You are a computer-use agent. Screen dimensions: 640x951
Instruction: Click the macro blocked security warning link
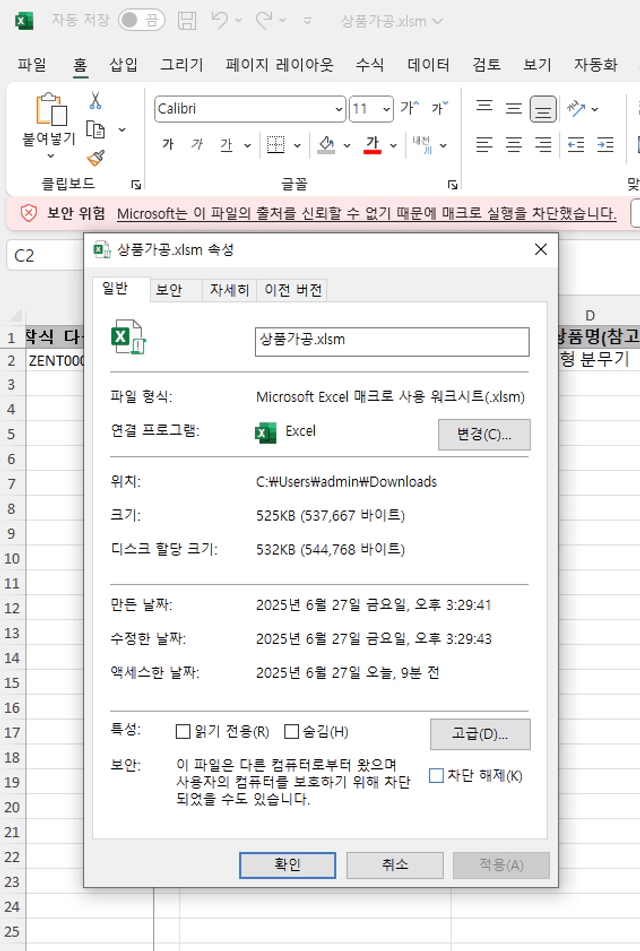tap(366, 213)
